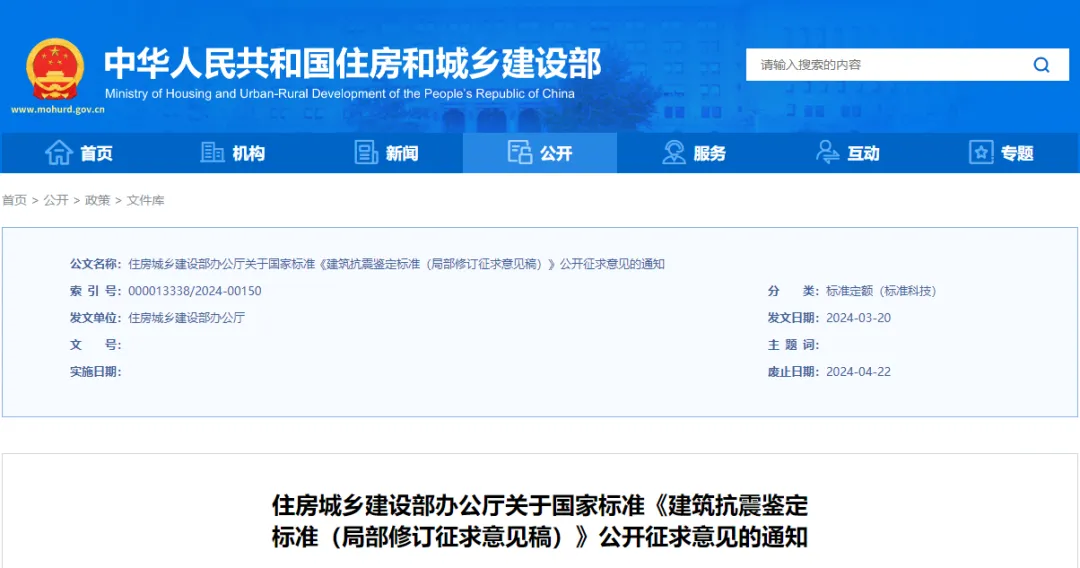Click the 机构 building icon
This screenshot has width=1080, height=568.
click(212, 153)
